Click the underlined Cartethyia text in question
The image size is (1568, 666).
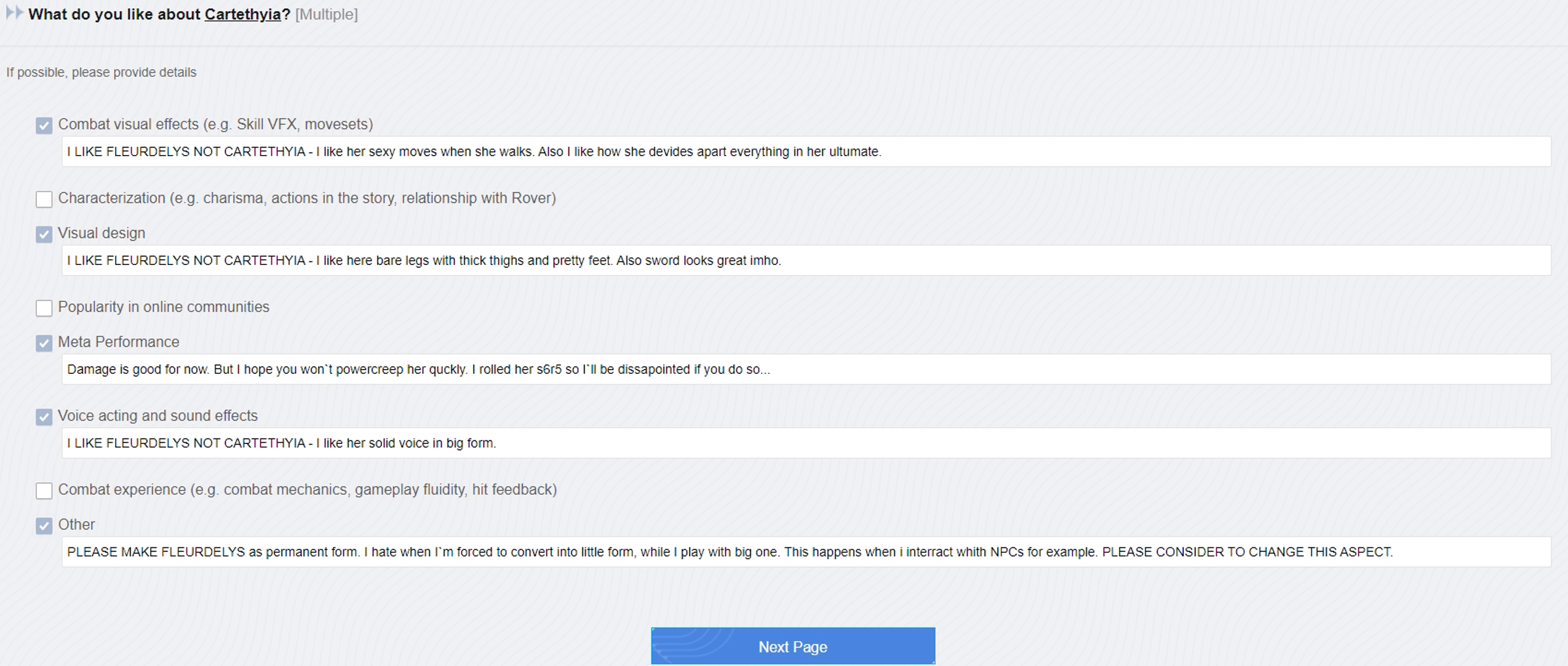242,14
